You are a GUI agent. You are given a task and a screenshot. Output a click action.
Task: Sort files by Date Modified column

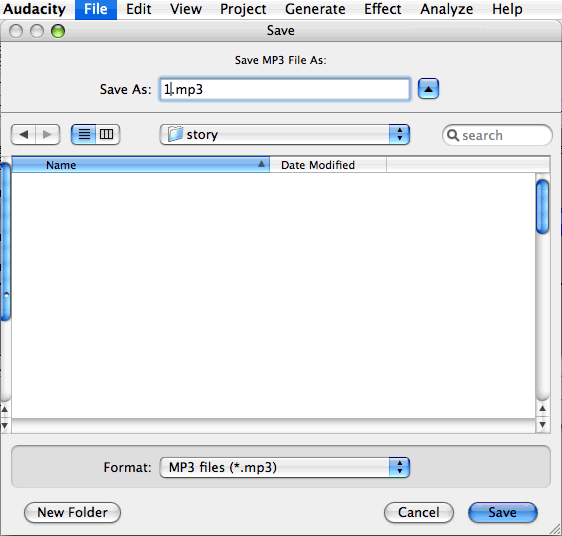tap(328, 165)
